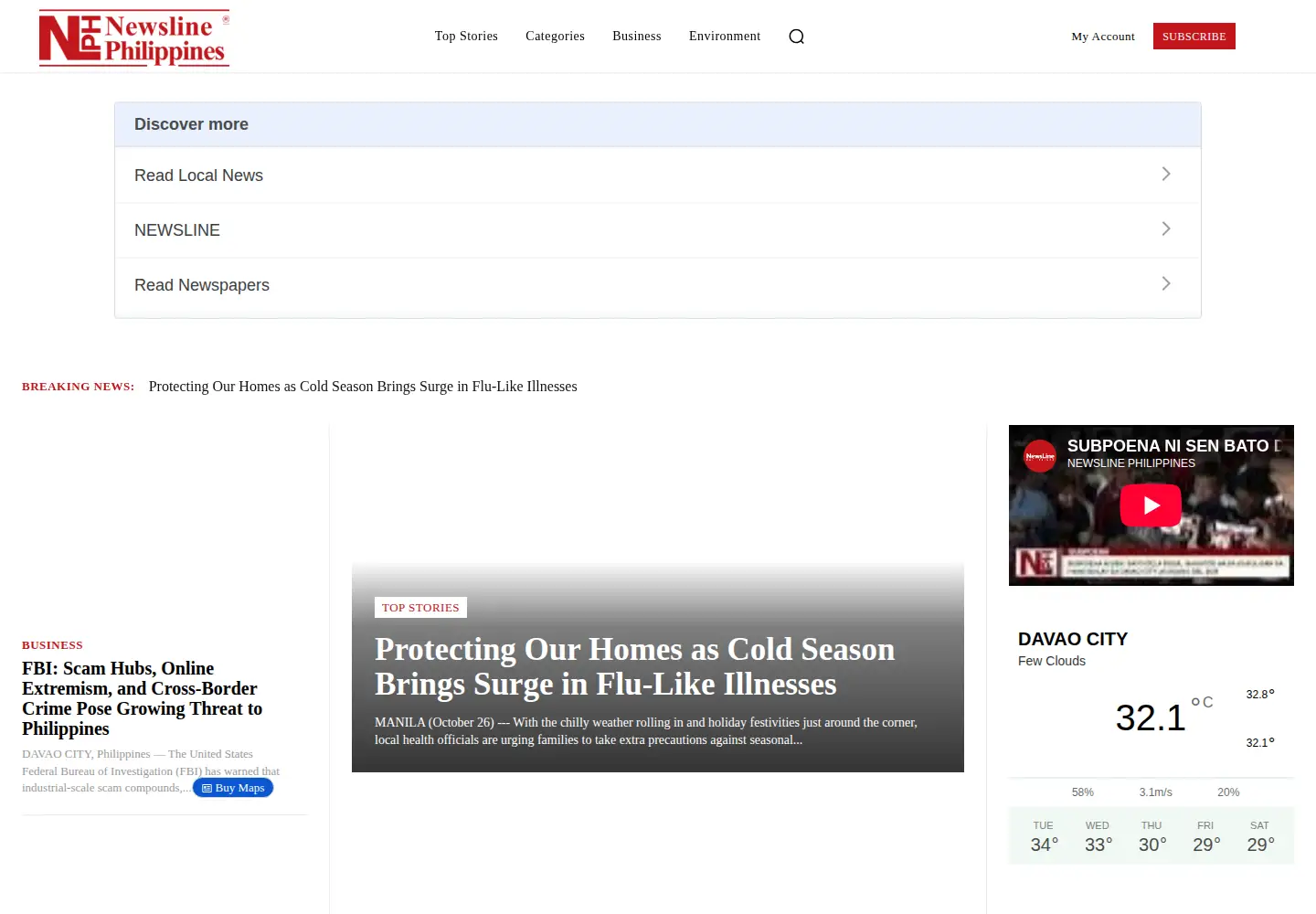Image resolution: width=1316 pixels, height=914 pixels.
Task: Click the Top Stories tag label
Action: click(420, 608)
